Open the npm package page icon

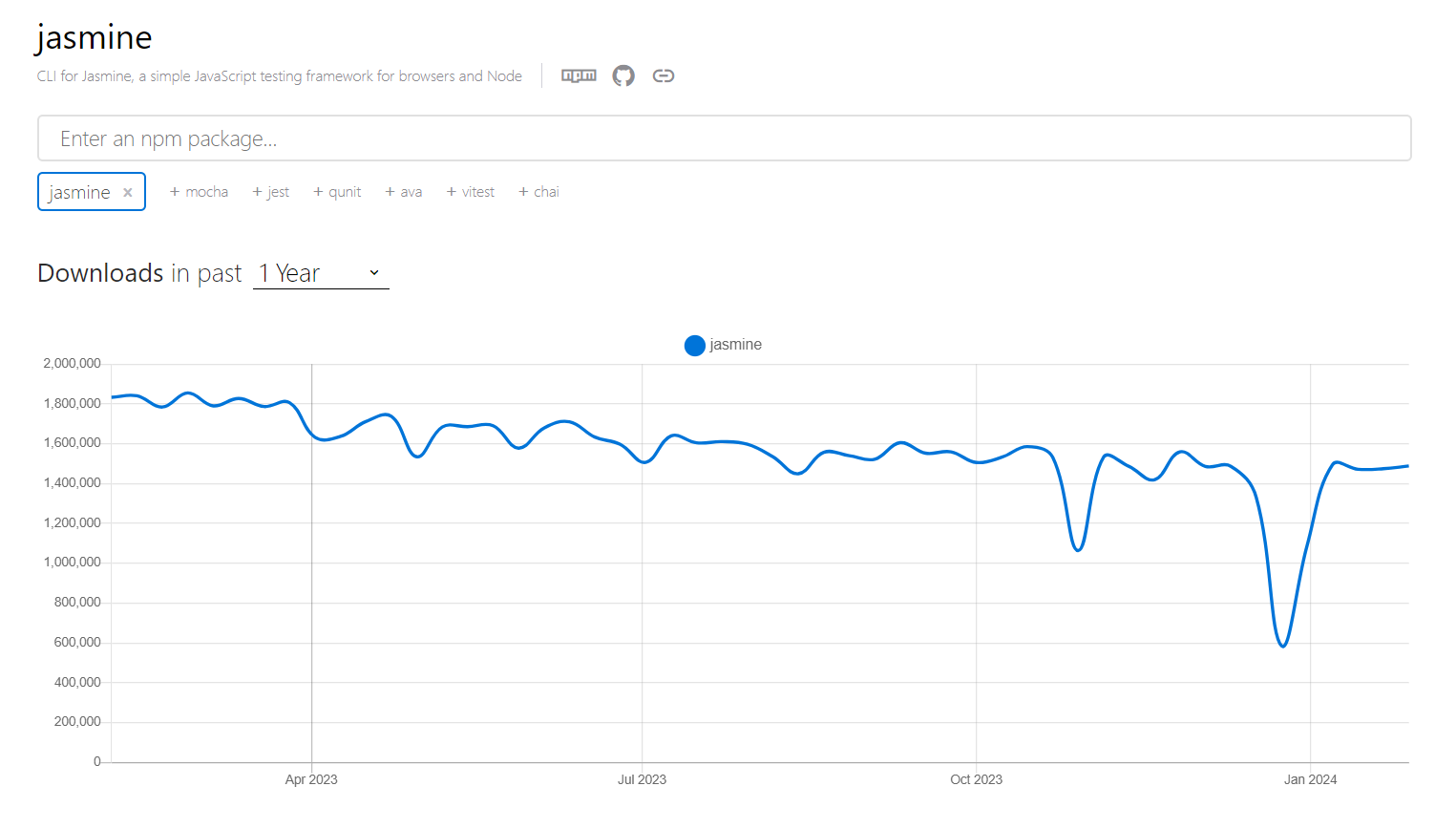click(579, 75)
